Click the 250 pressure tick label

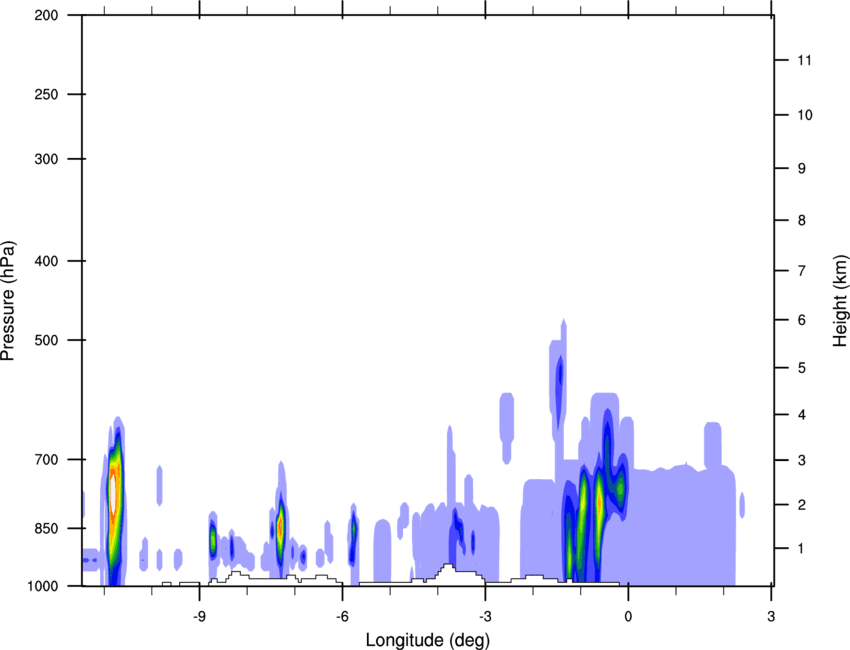pyautogui.click(x=46, y=94)
